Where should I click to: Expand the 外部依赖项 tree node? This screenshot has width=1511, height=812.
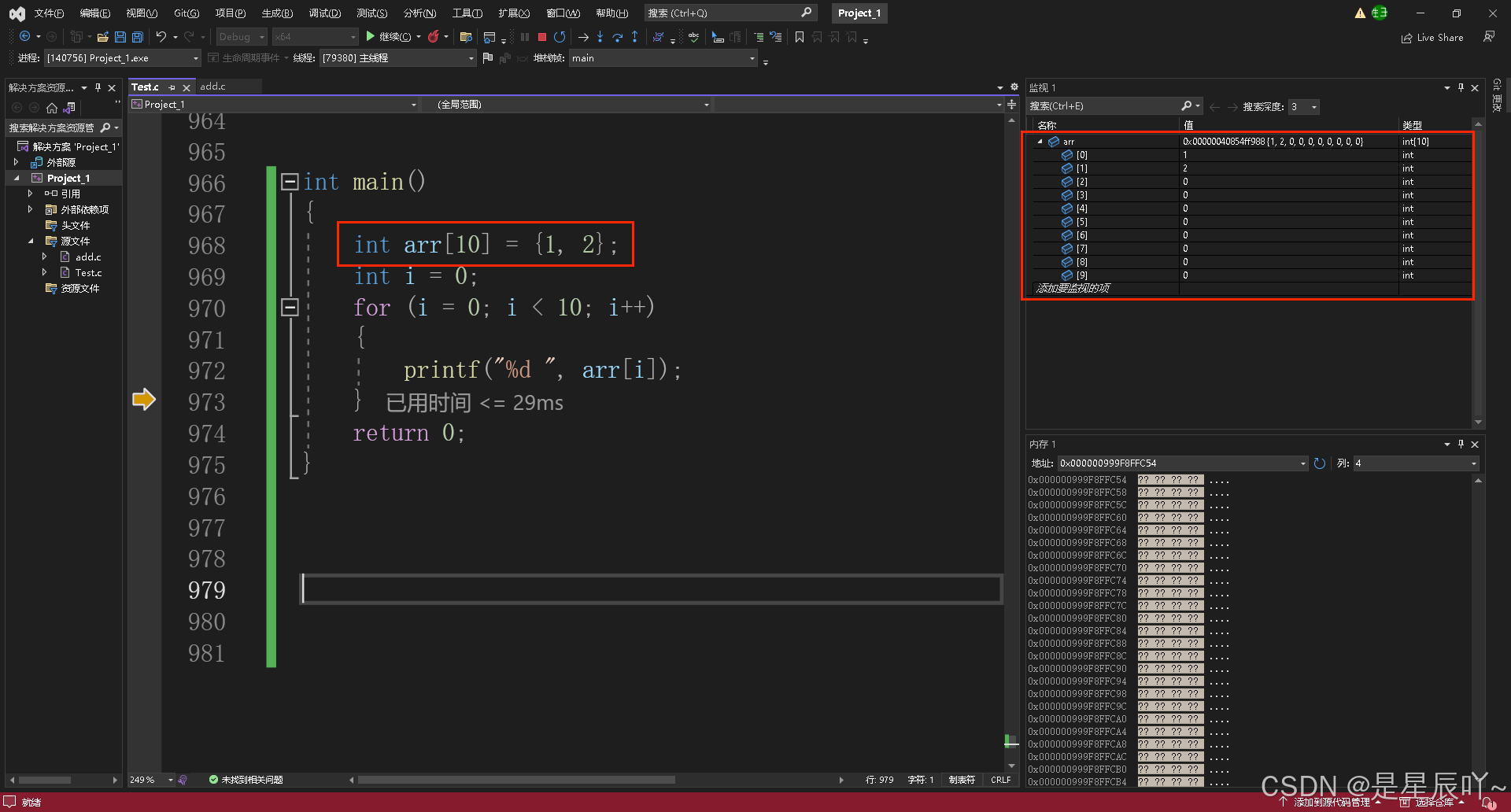click(x=30, y=209)
